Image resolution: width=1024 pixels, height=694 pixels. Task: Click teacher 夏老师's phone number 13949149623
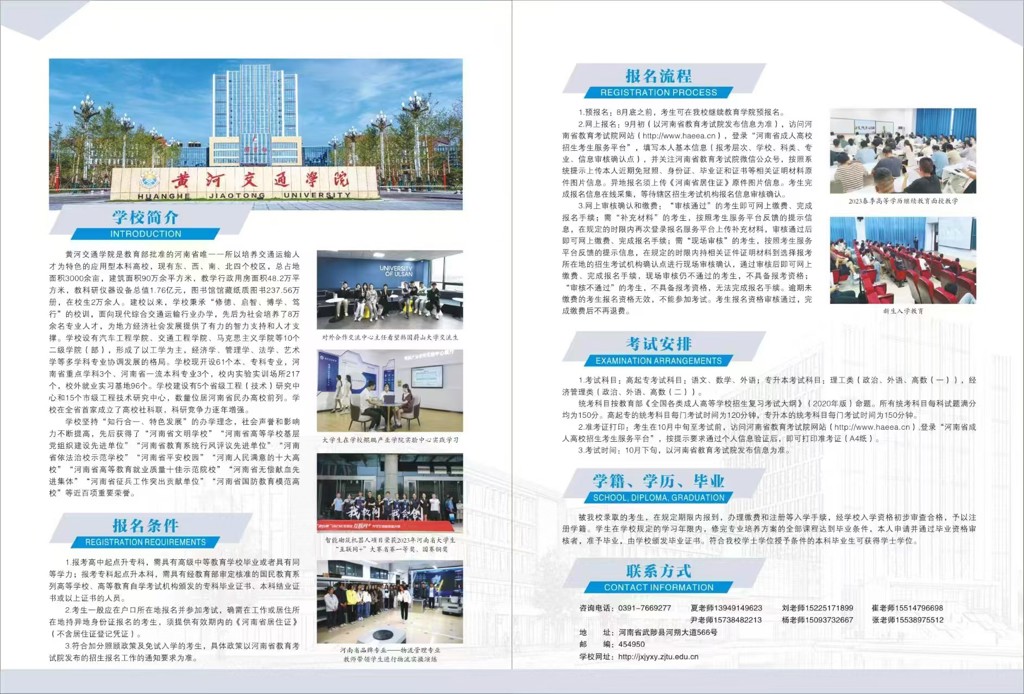[728, 607]
